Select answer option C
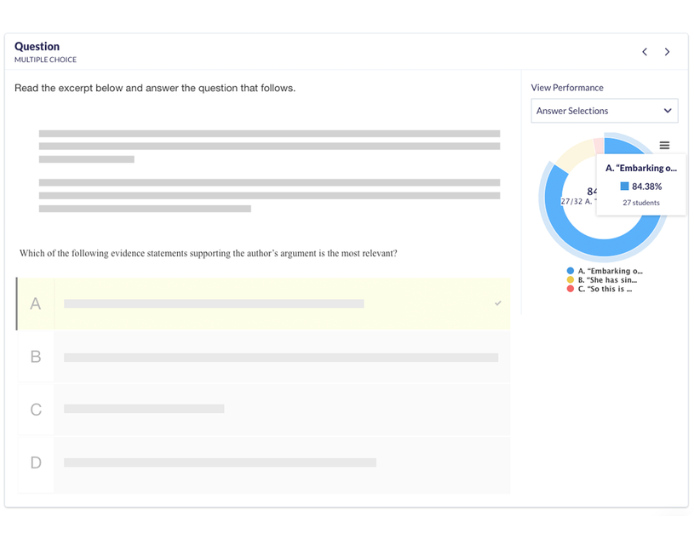This screenshot has width=694, height=540. [263, 409]
